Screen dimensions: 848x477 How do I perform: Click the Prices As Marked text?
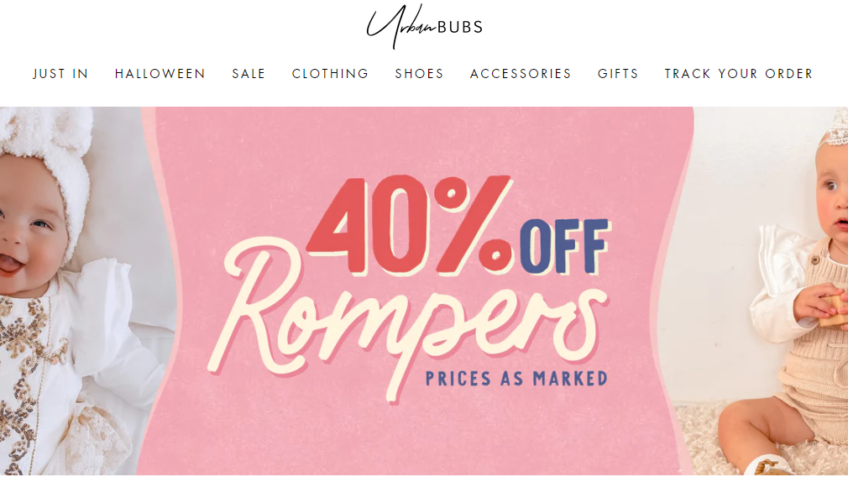pyautogui.click(x=516, y=379)
